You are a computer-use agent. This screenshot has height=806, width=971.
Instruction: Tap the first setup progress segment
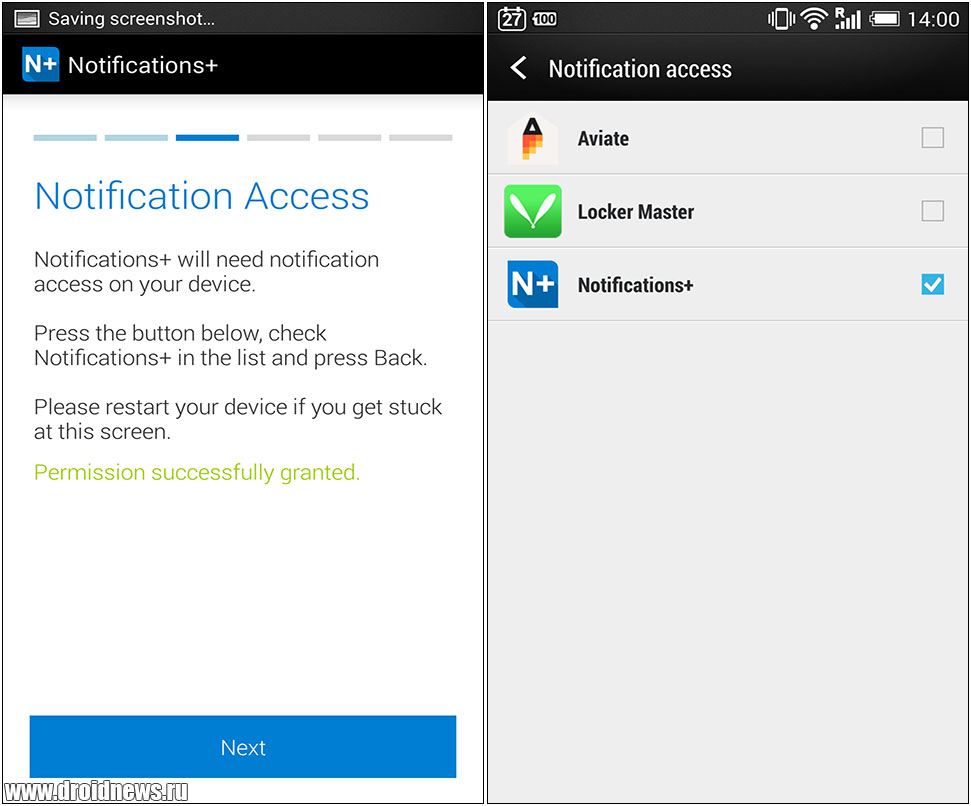pyautogui.click(x=65, y=137)
